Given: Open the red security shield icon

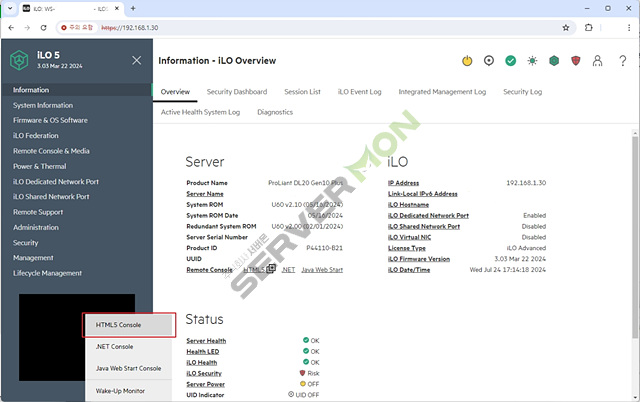Looking at the screenshot, I should (x=576, y=61).
